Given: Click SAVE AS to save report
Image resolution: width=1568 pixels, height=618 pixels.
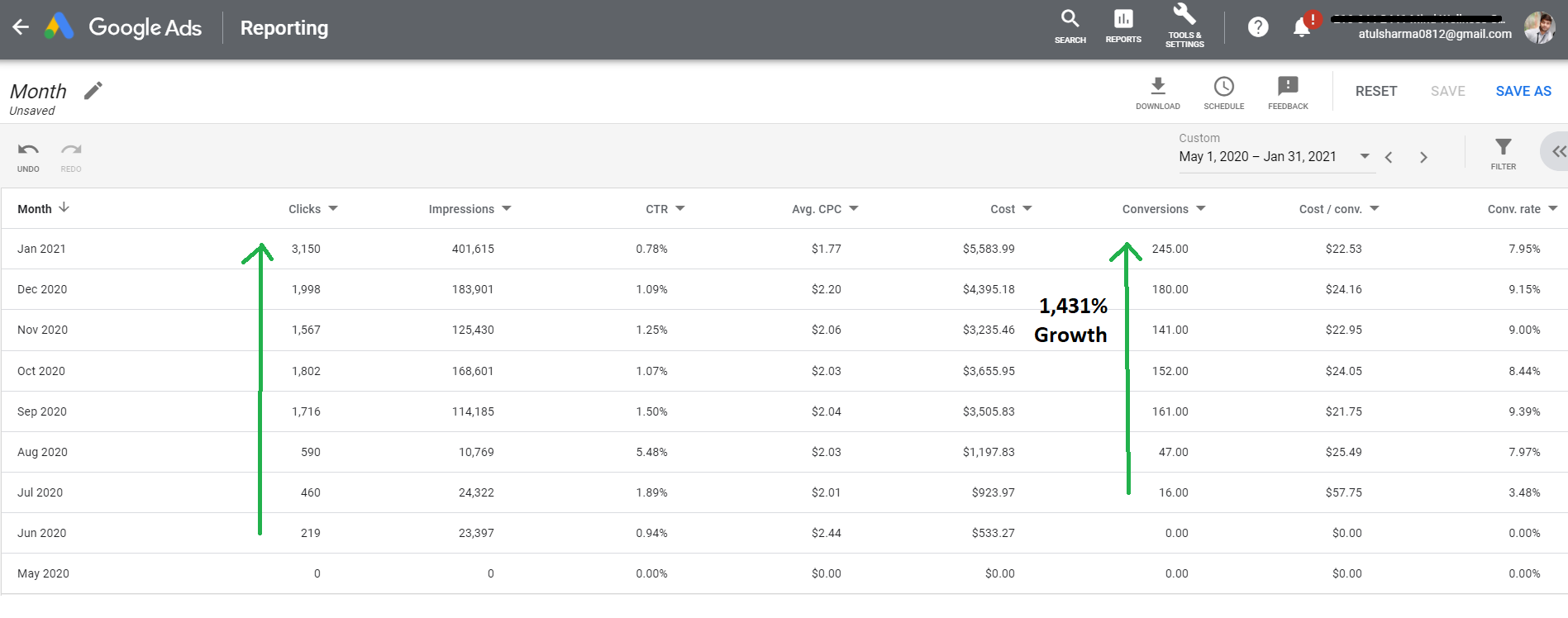Looking at the screenshot, I should coord(1523,91).
